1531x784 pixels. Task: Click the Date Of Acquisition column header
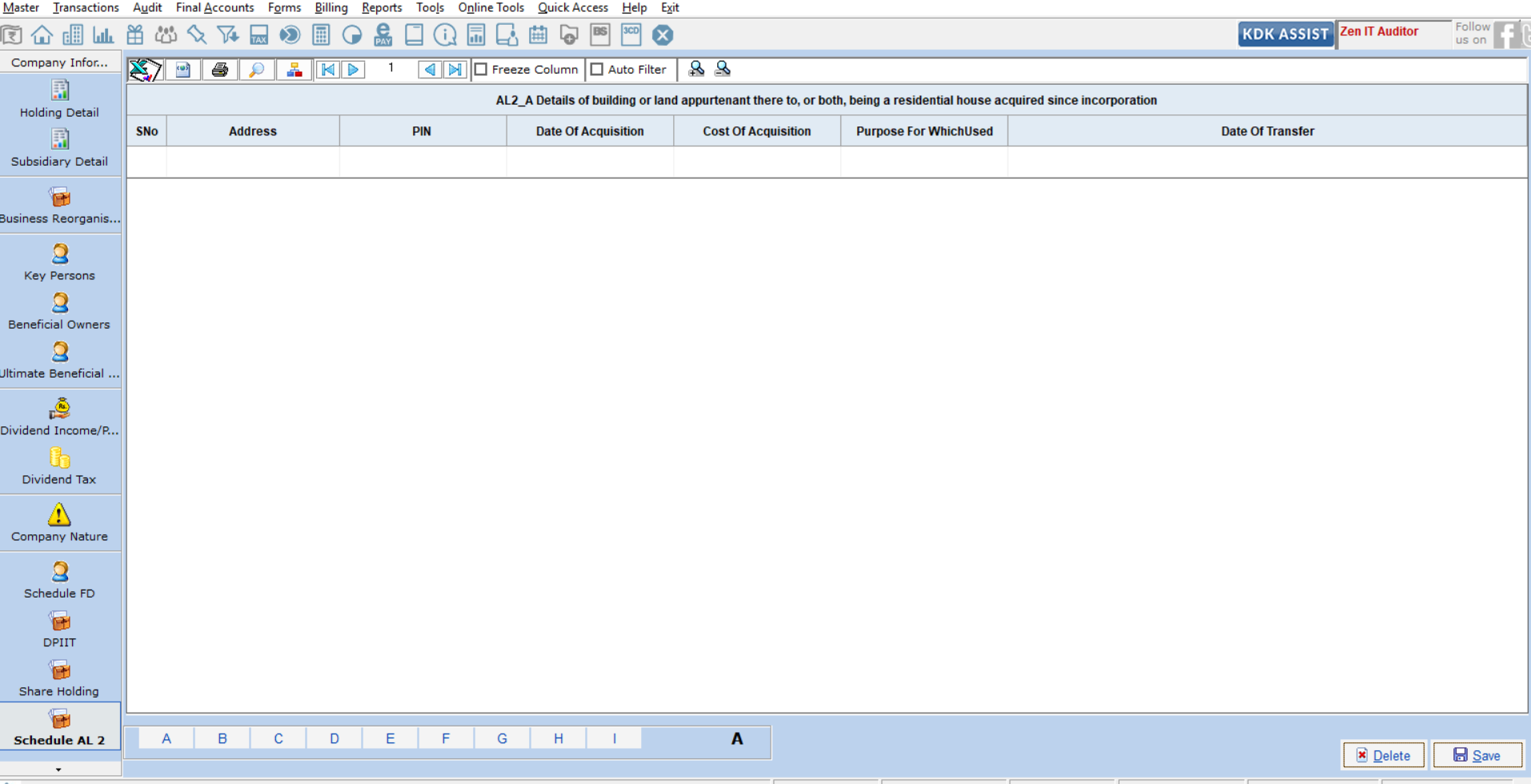[x=590, y=131]
